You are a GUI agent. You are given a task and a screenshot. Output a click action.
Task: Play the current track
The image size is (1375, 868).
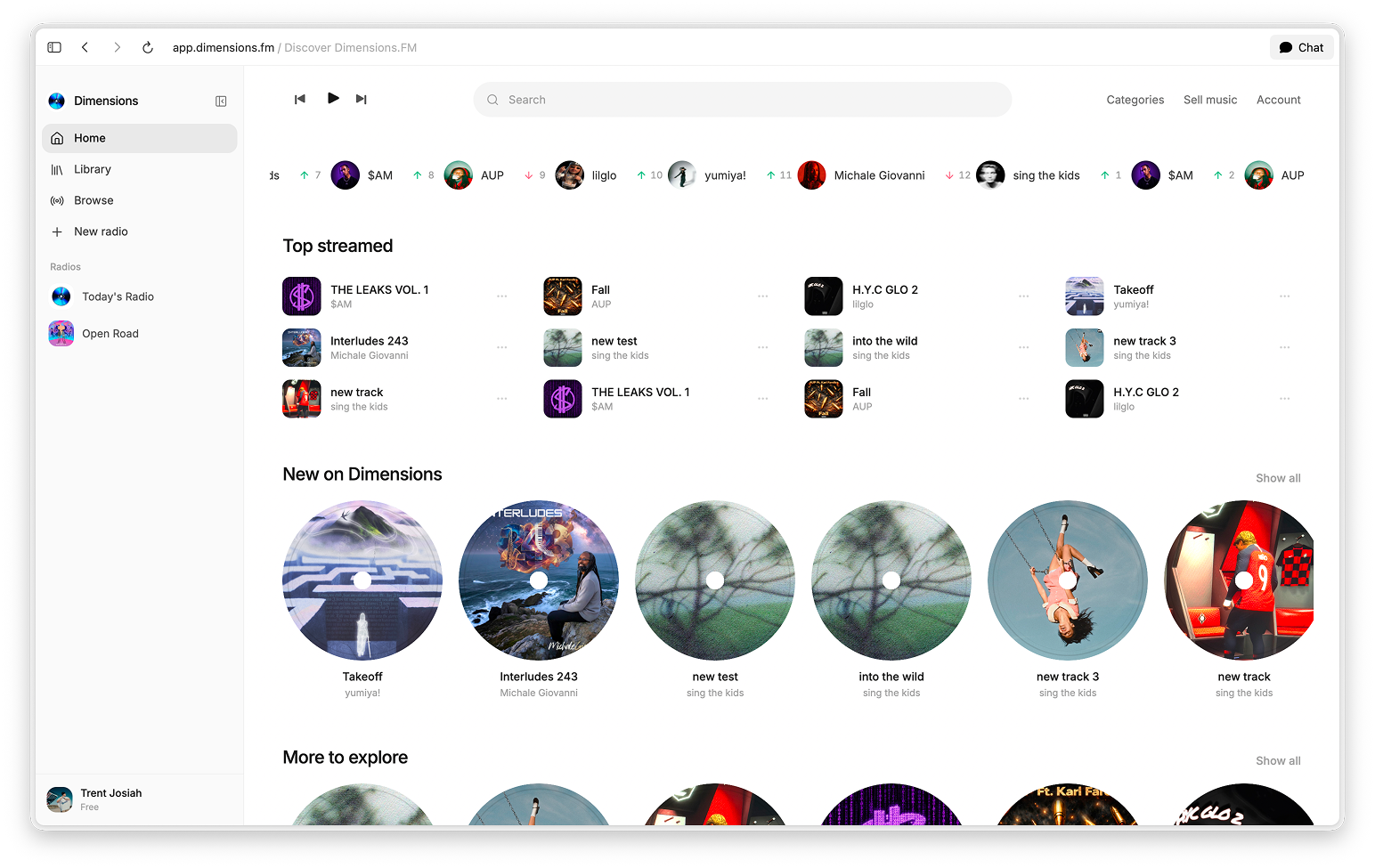pyautogui.click(x=333, y=98)
